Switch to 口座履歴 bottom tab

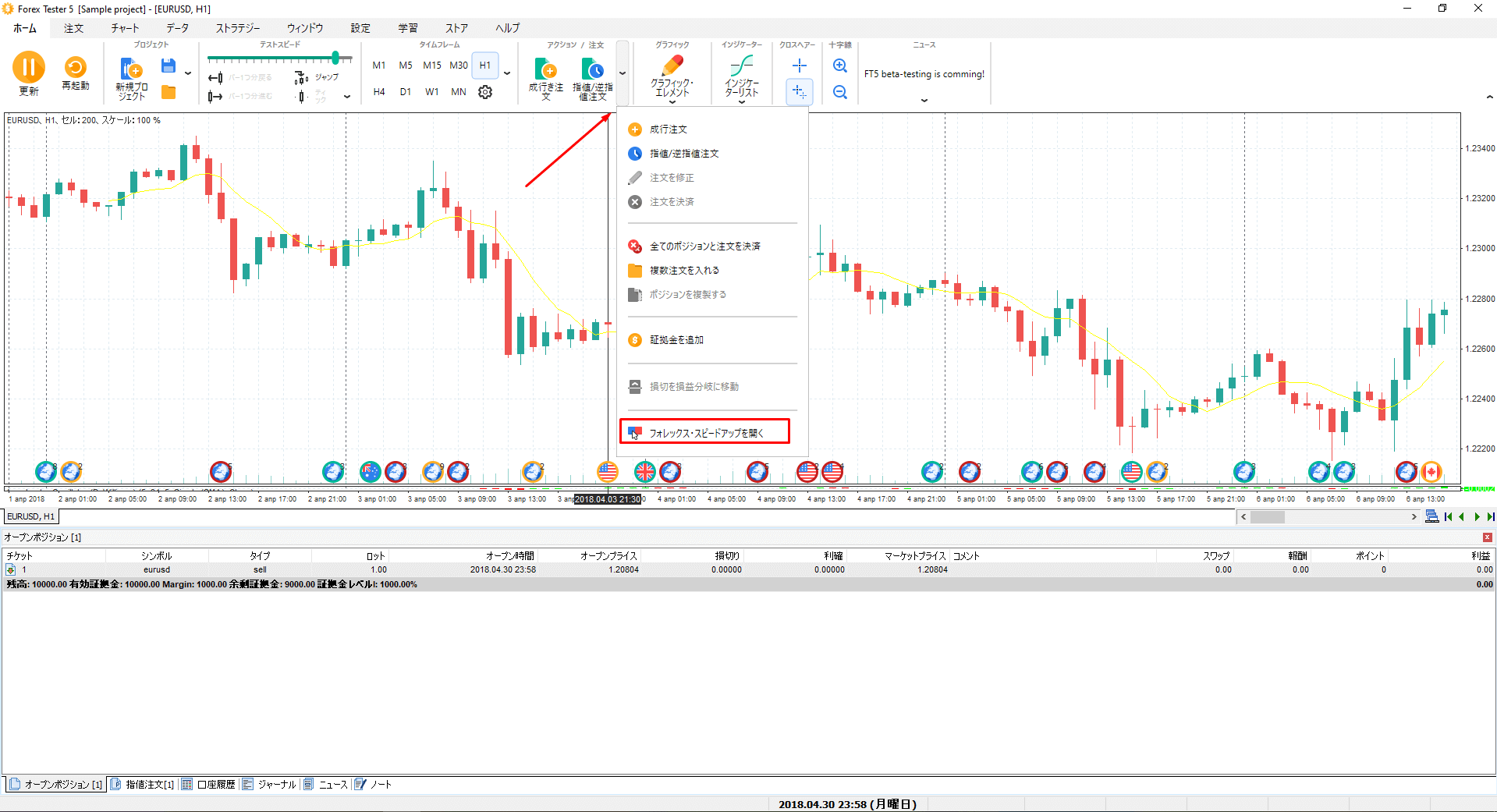(x=208, y=785)
